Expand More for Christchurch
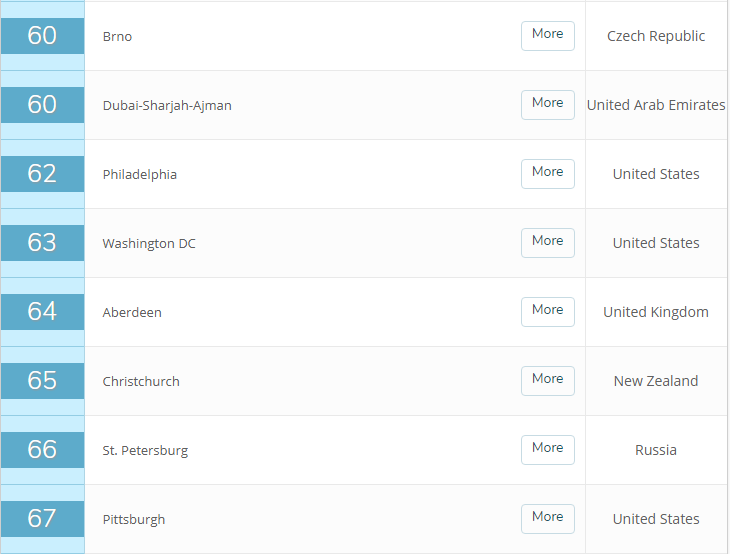730x554 pixels. (x=547, y=380)
